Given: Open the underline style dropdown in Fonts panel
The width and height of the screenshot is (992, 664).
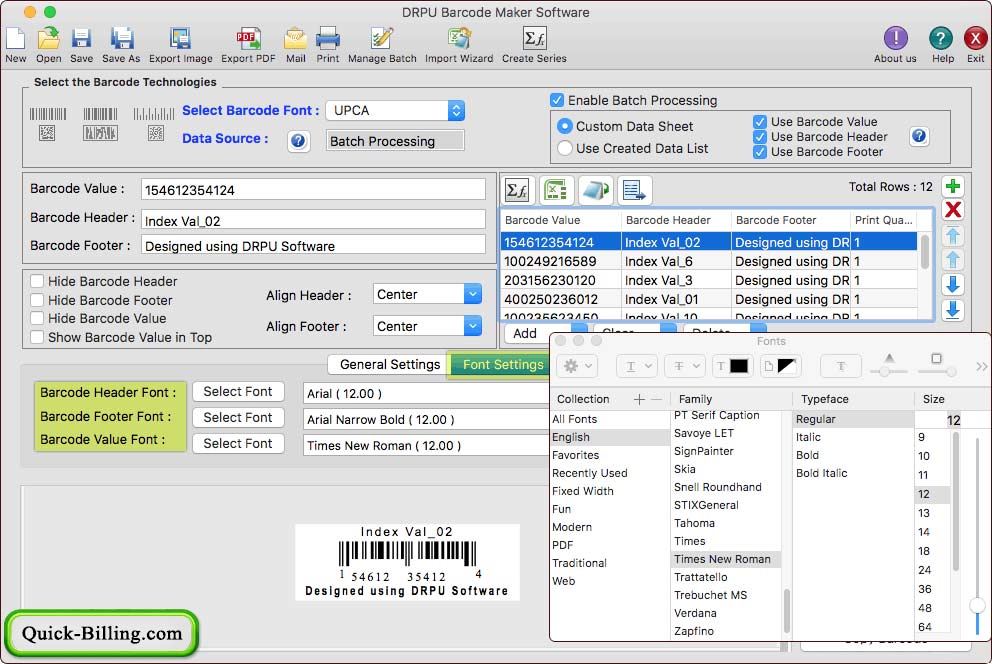Looking at the screenshot, I should pos(638,366).
